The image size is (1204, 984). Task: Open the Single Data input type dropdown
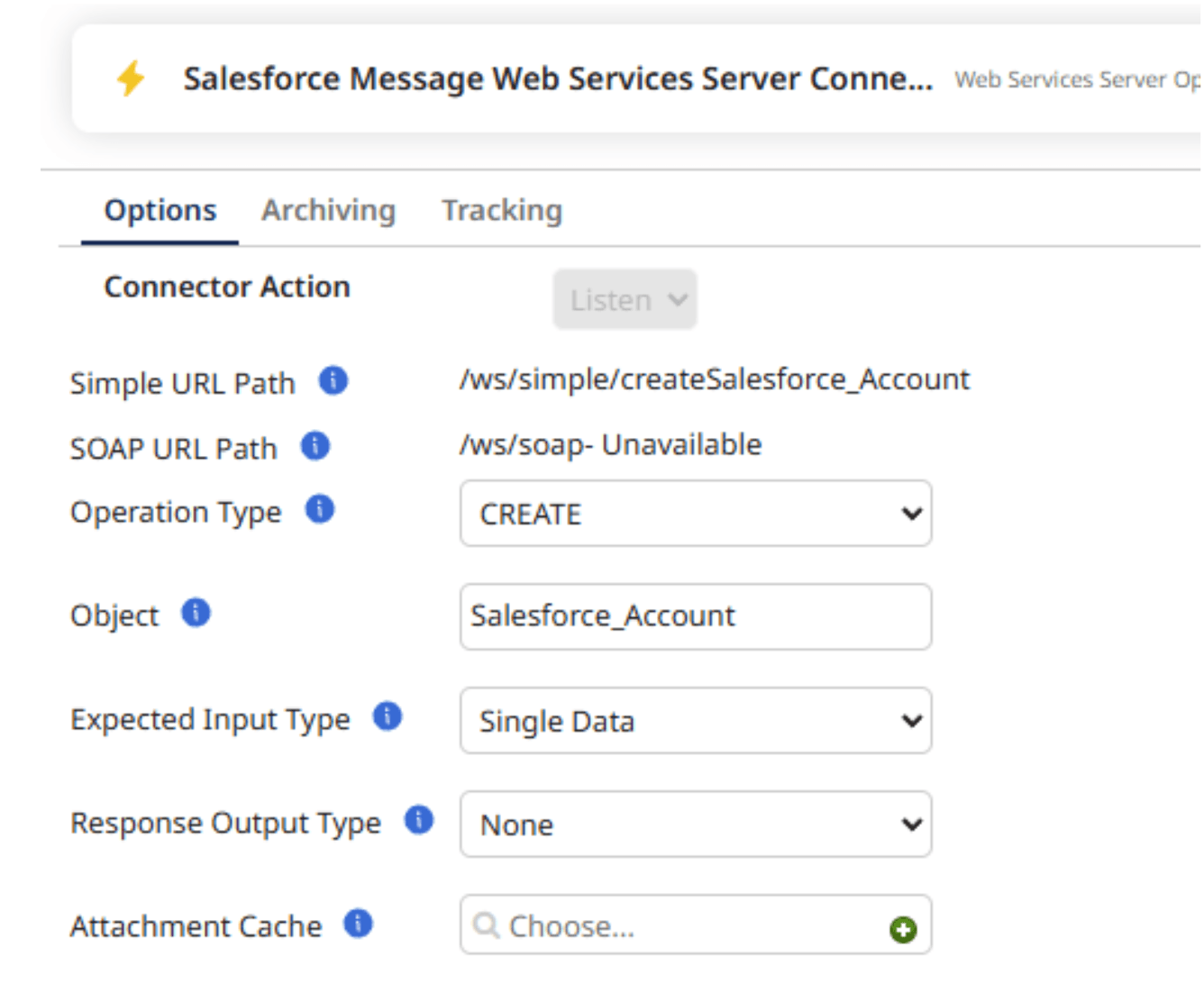tap(696, 721)
